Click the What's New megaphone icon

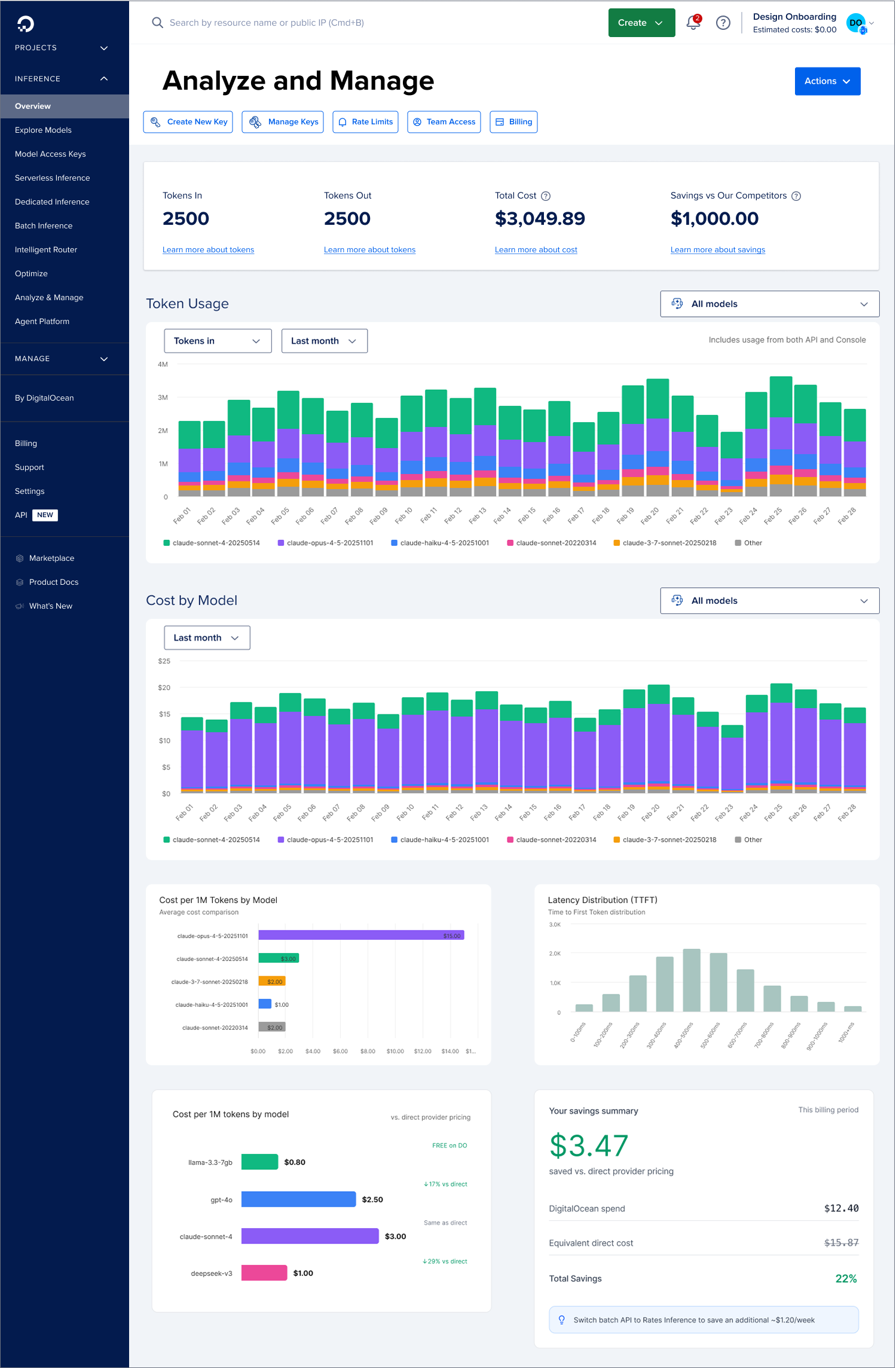[20, 606]
